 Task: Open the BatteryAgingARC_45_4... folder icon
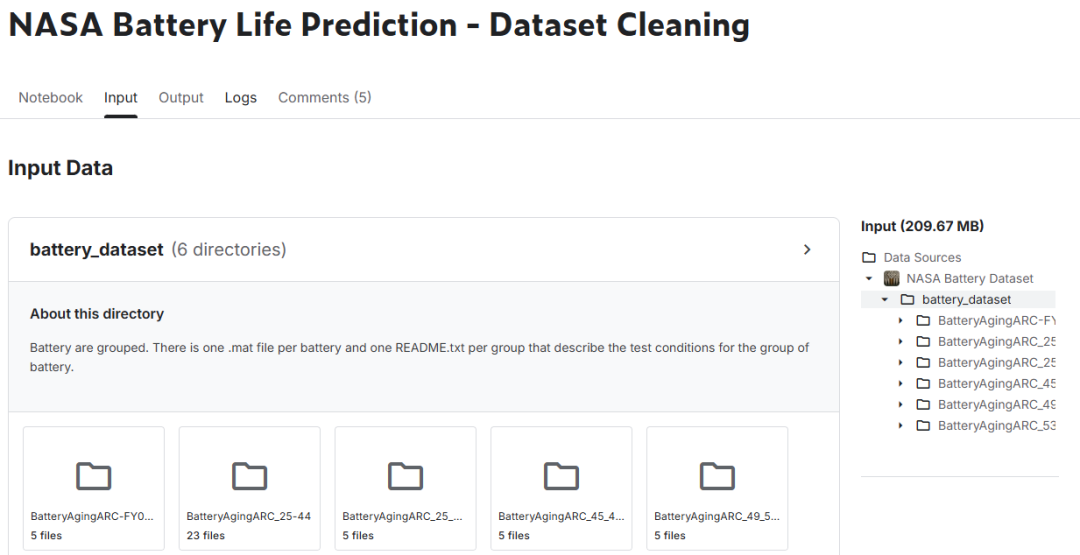click(x=561, y=476)
